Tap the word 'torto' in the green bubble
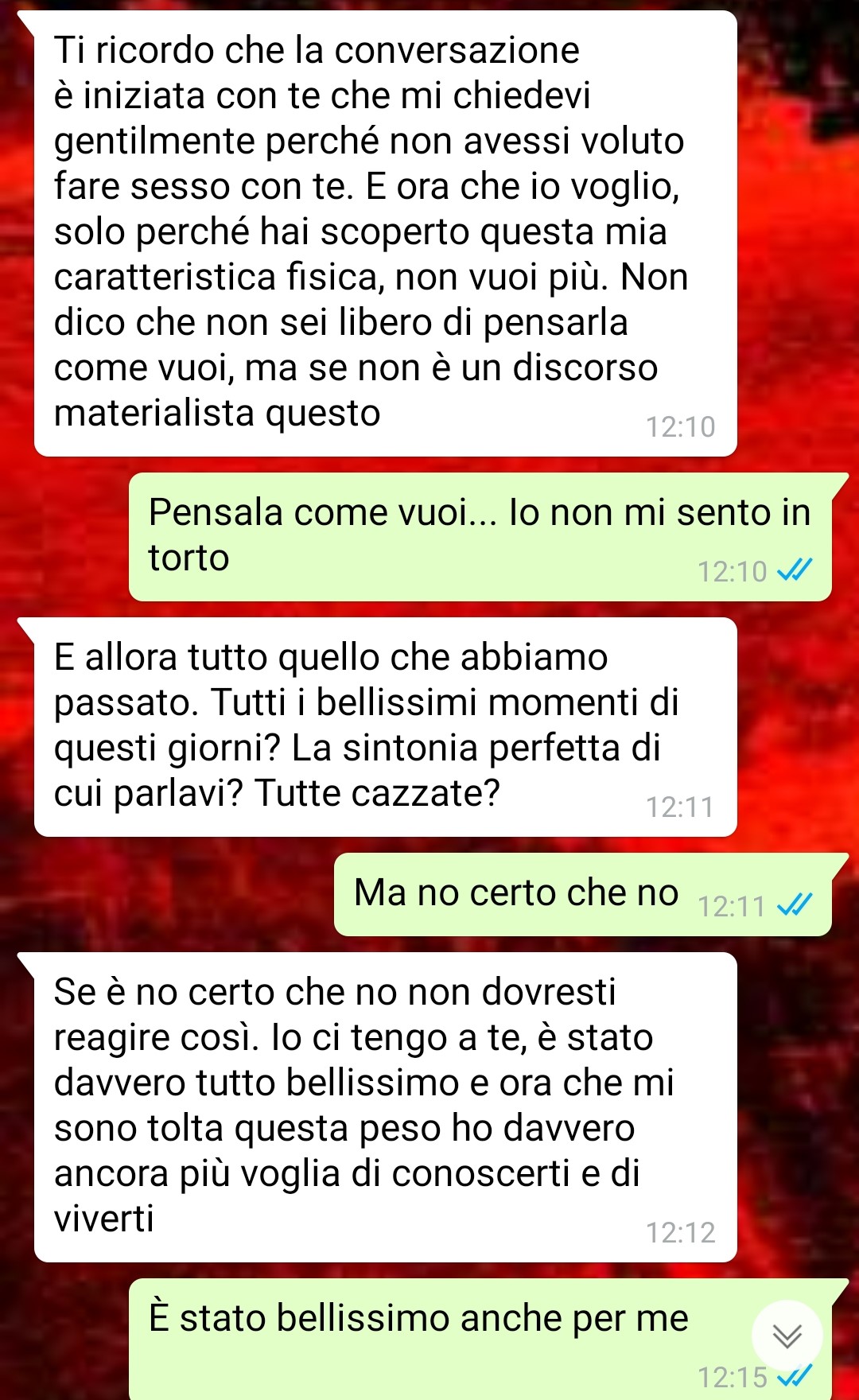The height and width of the screenshot is (1400, 859). click(x=189, y=558)
